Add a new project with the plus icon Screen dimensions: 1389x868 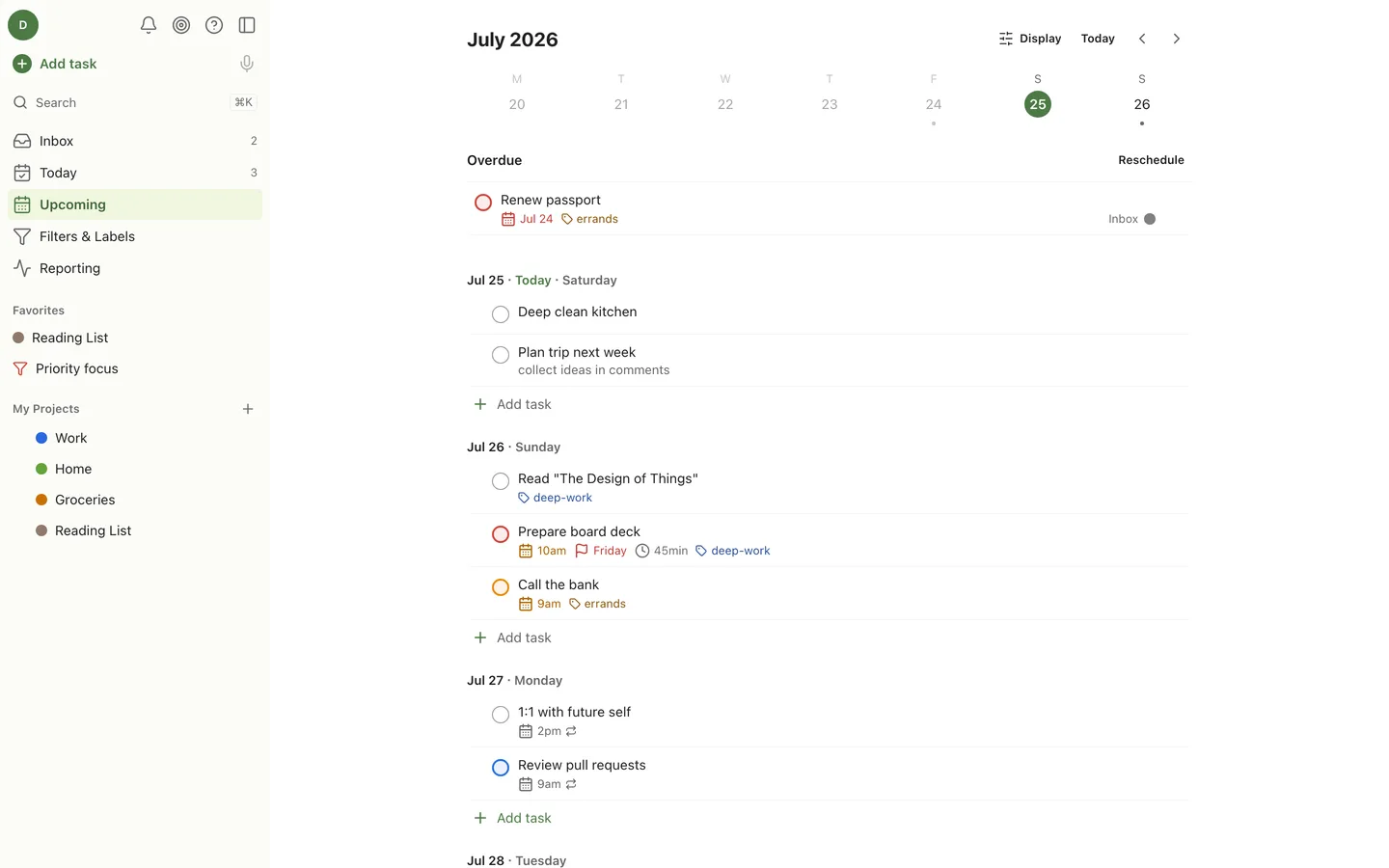click(x=248, y=409)
